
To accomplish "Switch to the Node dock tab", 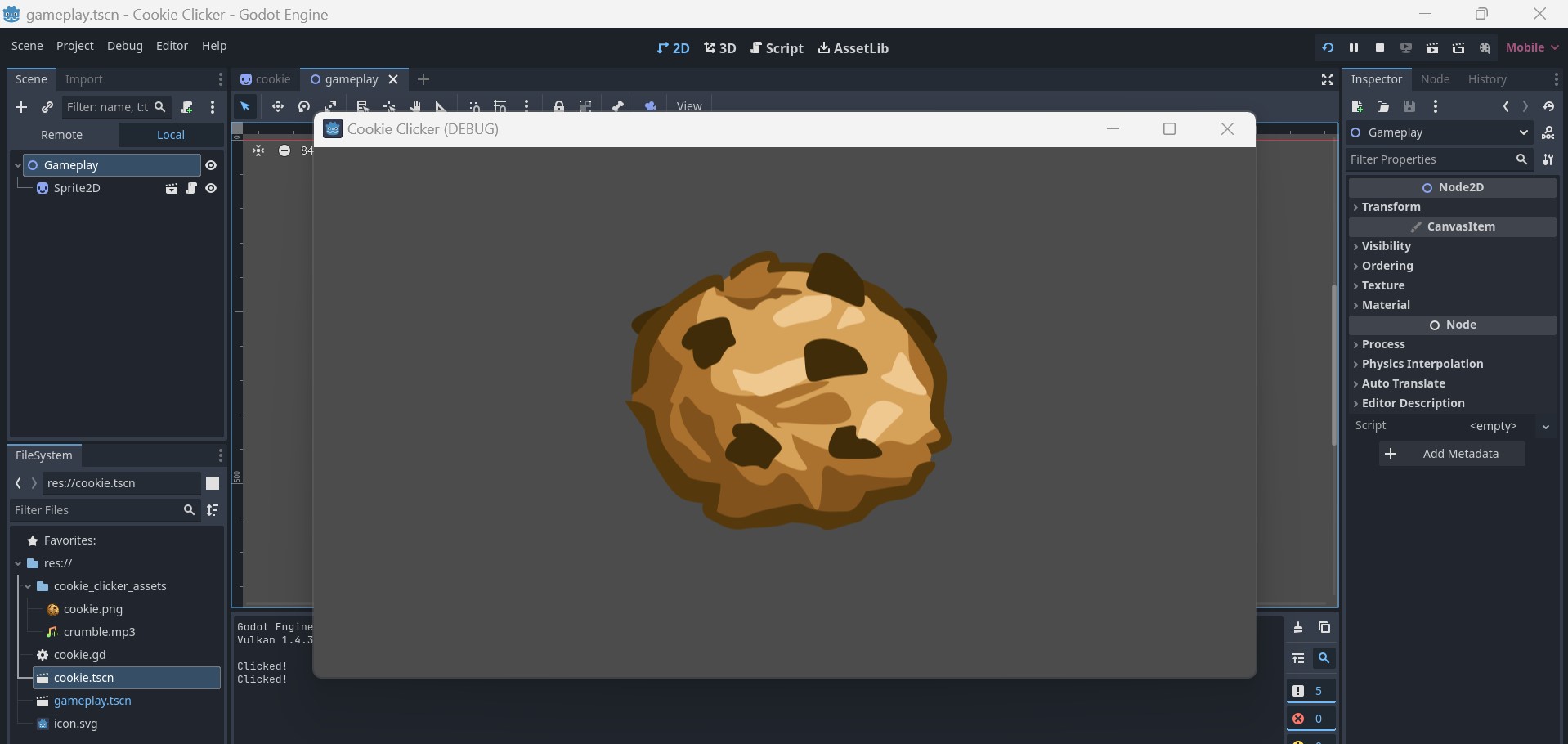I will tap(1436, 79).
